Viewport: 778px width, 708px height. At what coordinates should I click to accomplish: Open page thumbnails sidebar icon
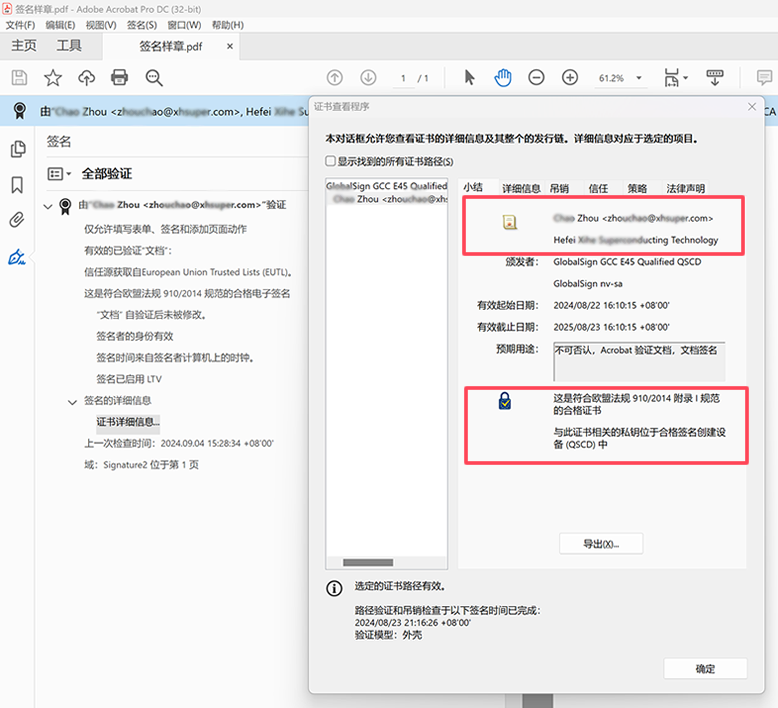pos(18,149)
